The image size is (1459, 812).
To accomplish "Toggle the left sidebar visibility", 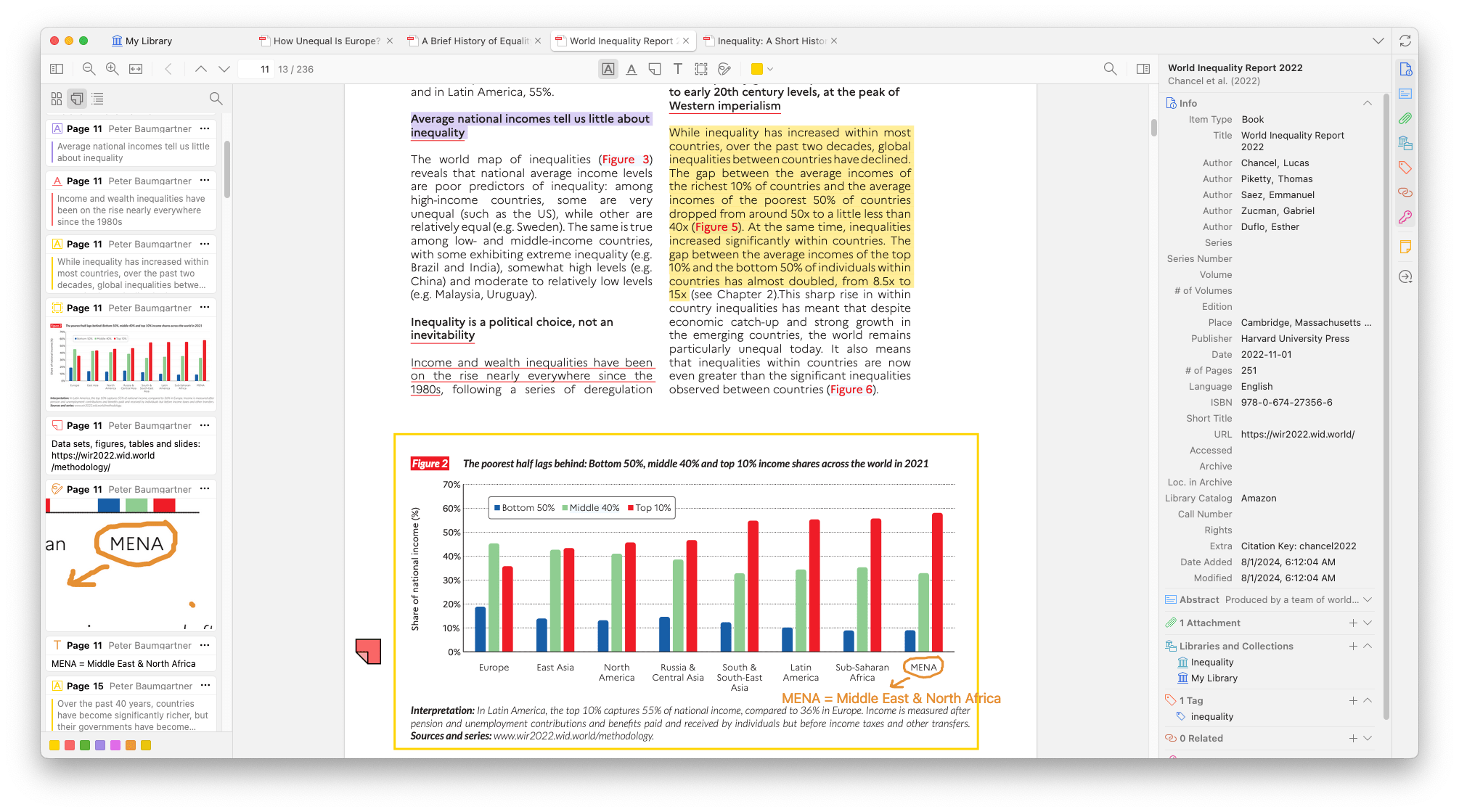I will 57,69.
